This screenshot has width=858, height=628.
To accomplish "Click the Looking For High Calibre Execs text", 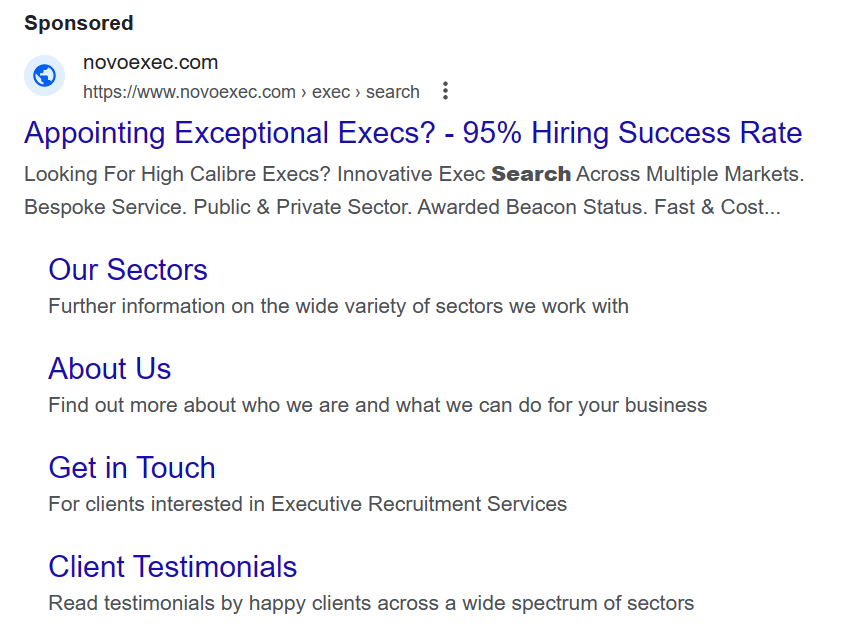I will click(x=177, y=174).
